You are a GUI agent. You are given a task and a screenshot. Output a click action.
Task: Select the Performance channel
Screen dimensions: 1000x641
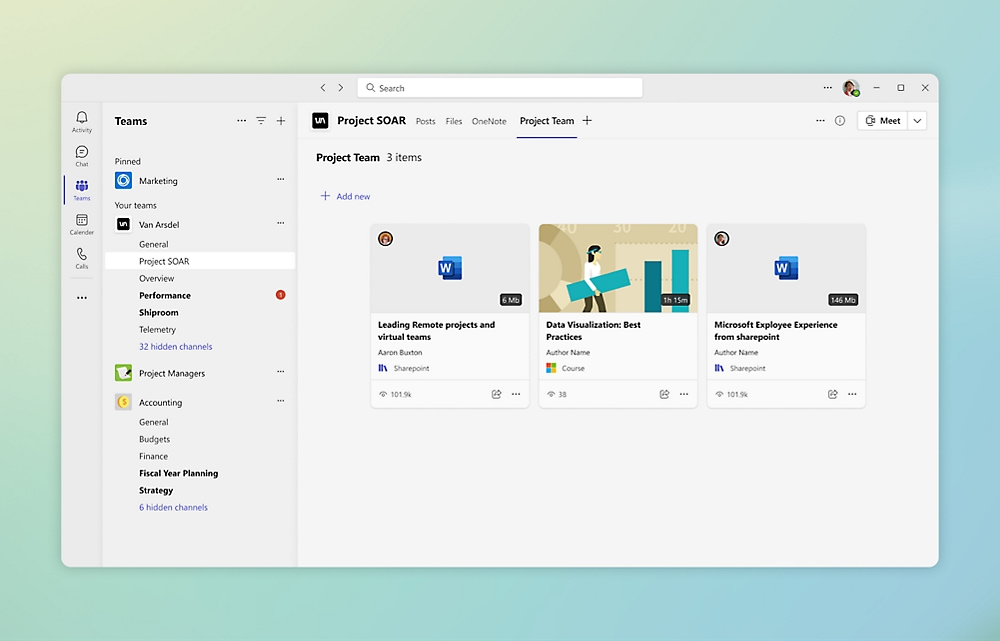[165, 296]
